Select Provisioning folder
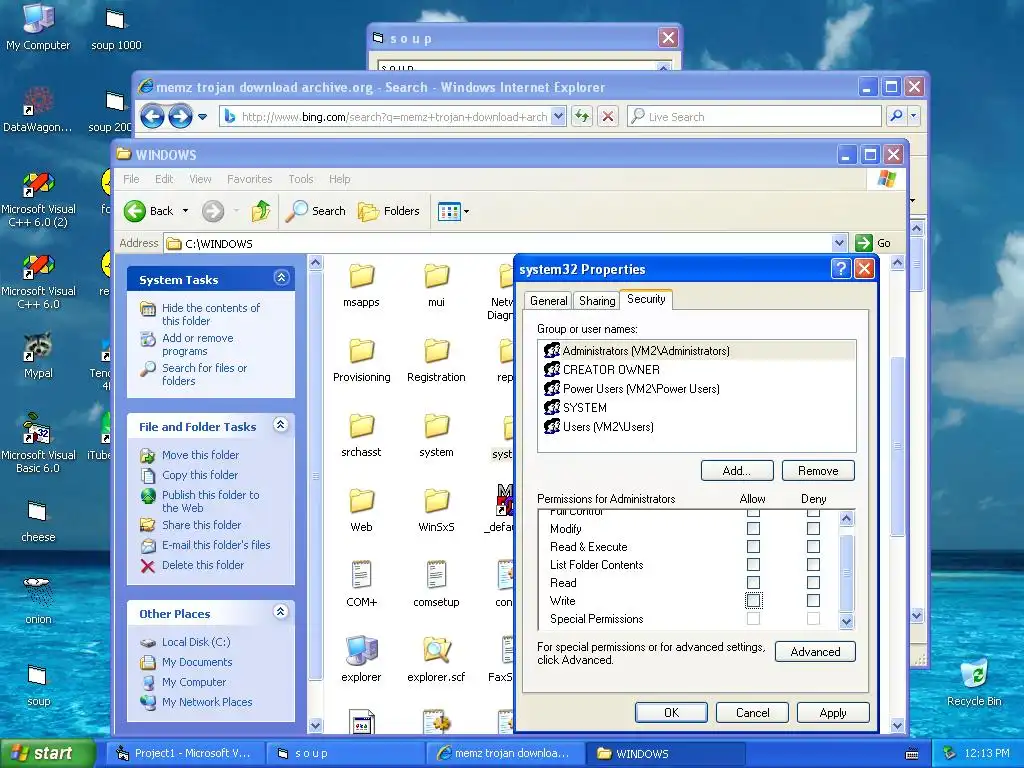This screenshot has width=1024, height=768. (361, 360)
